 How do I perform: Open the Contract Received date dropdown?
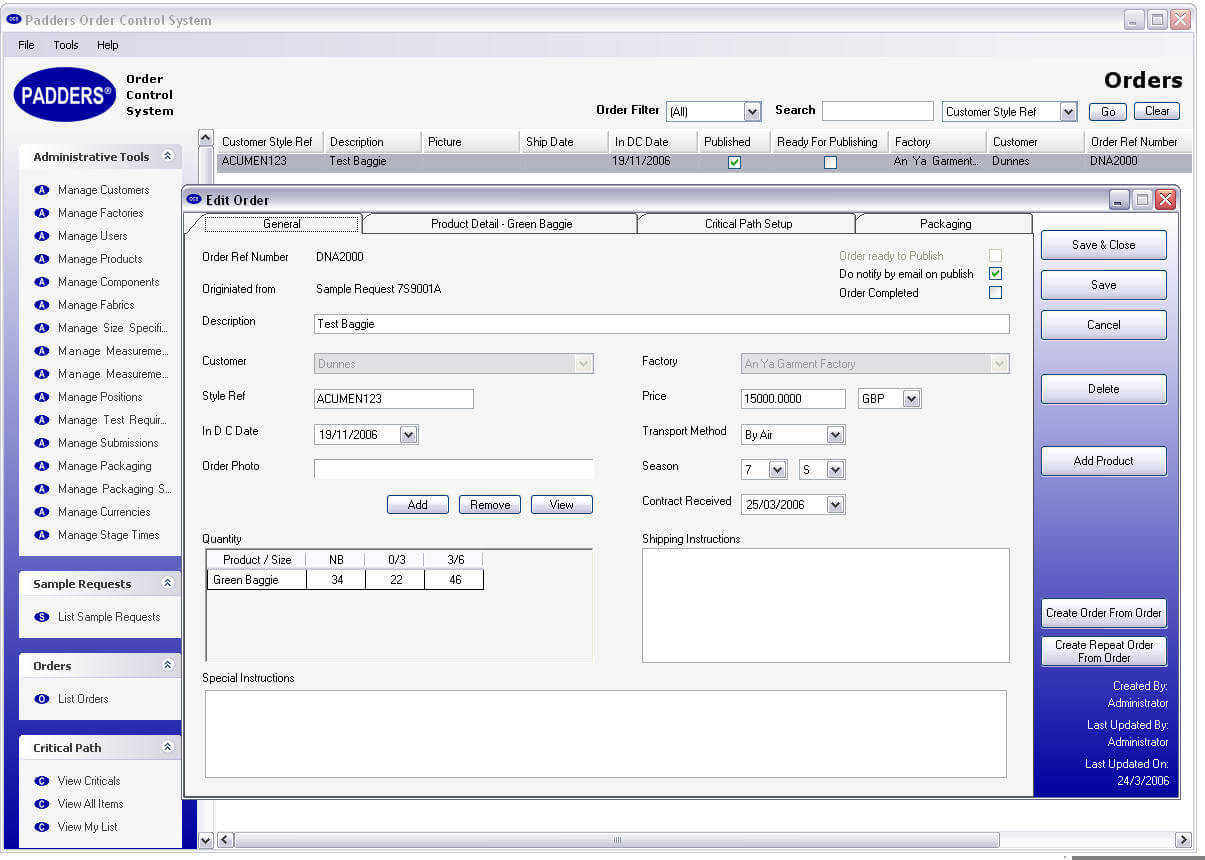click(x=835, y=505)
